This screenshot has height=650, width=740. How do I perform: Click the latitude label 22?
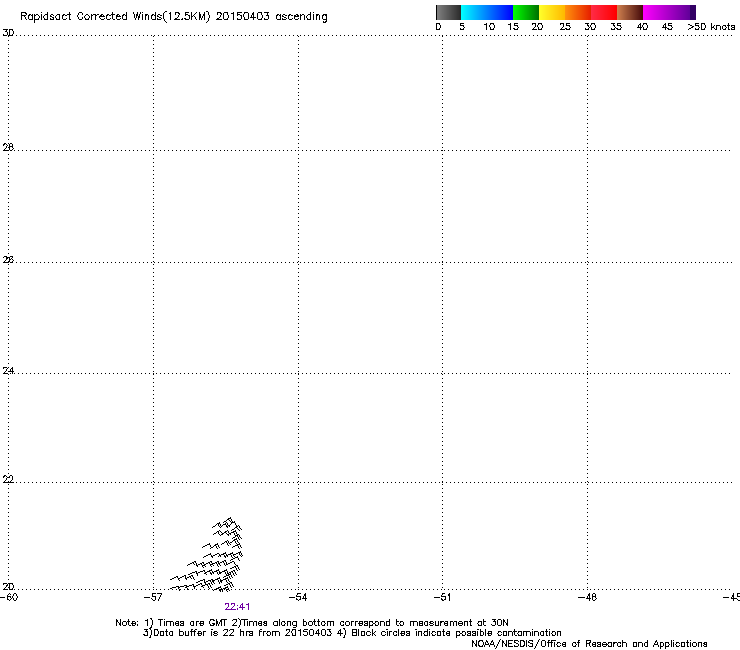(8, 479)
